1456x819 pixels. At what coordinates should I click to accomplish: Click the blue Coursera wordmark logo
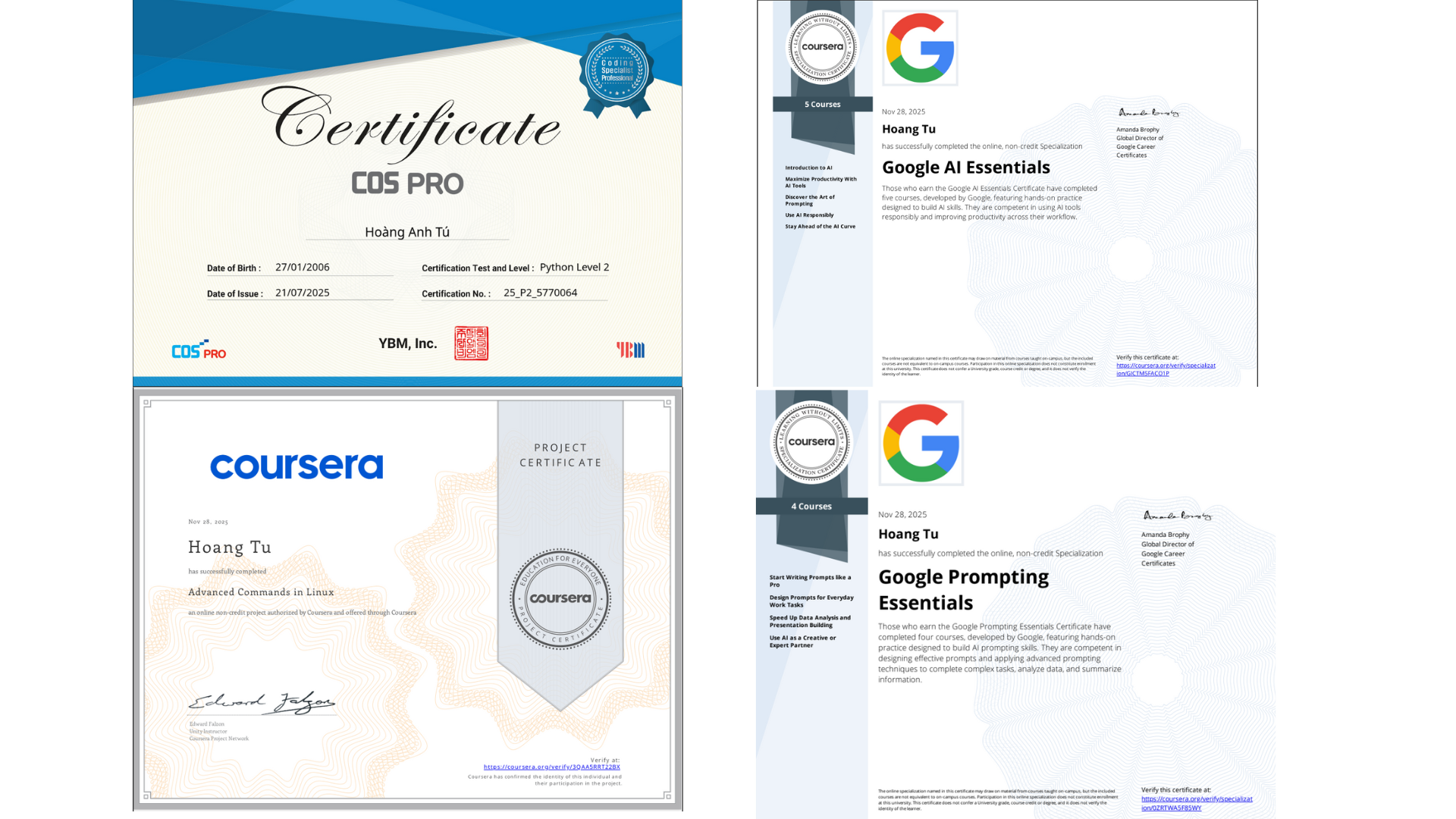coord(297,466)
